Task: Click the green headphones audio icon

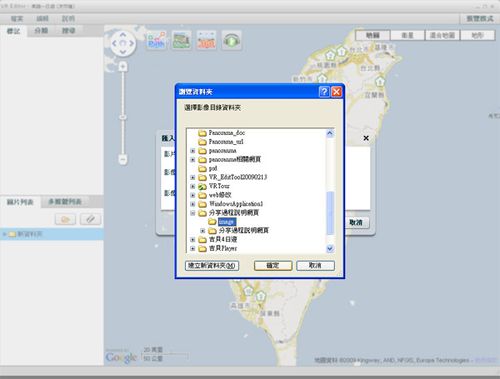Action: (231, 41)
